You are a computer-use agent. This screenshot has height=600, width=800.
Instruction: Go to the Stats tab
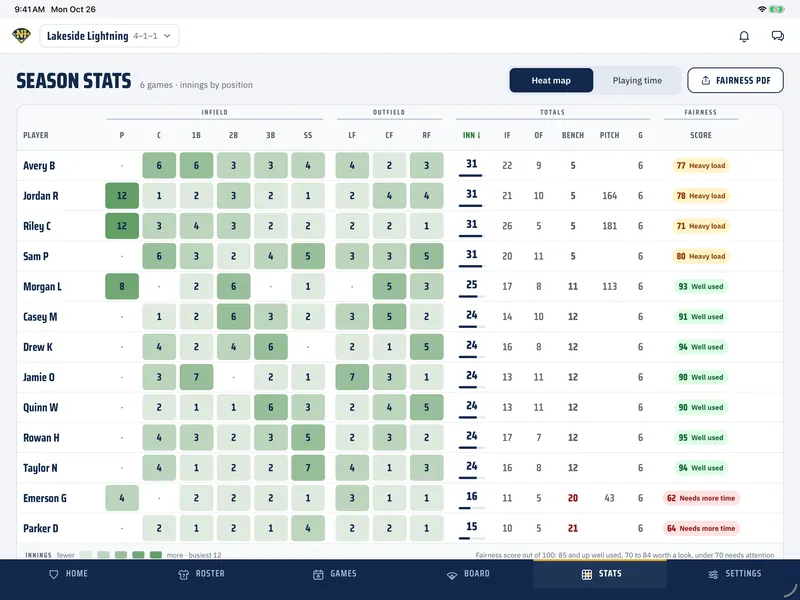click(600, 574)
